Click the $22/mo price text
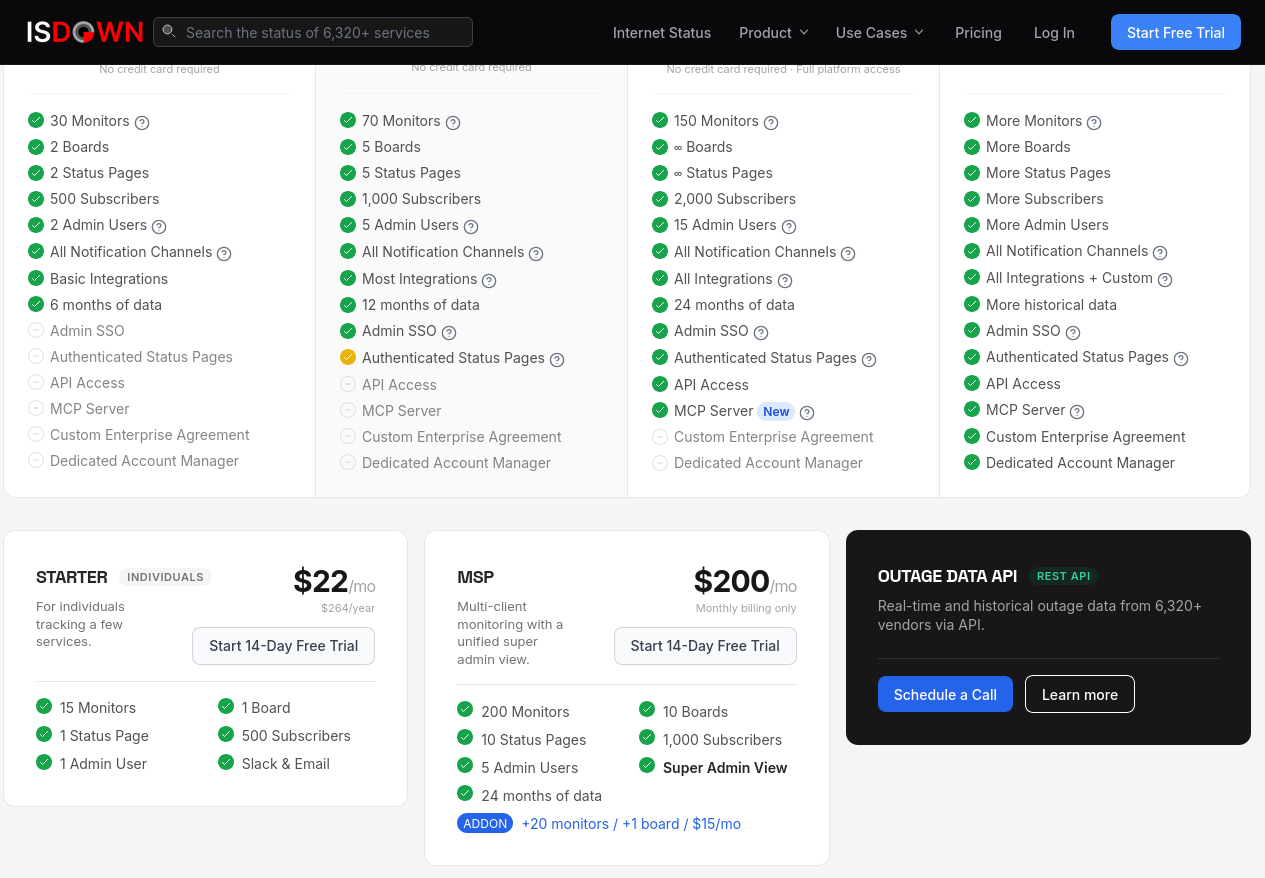The image size is (1265, 878). point(334,581)
